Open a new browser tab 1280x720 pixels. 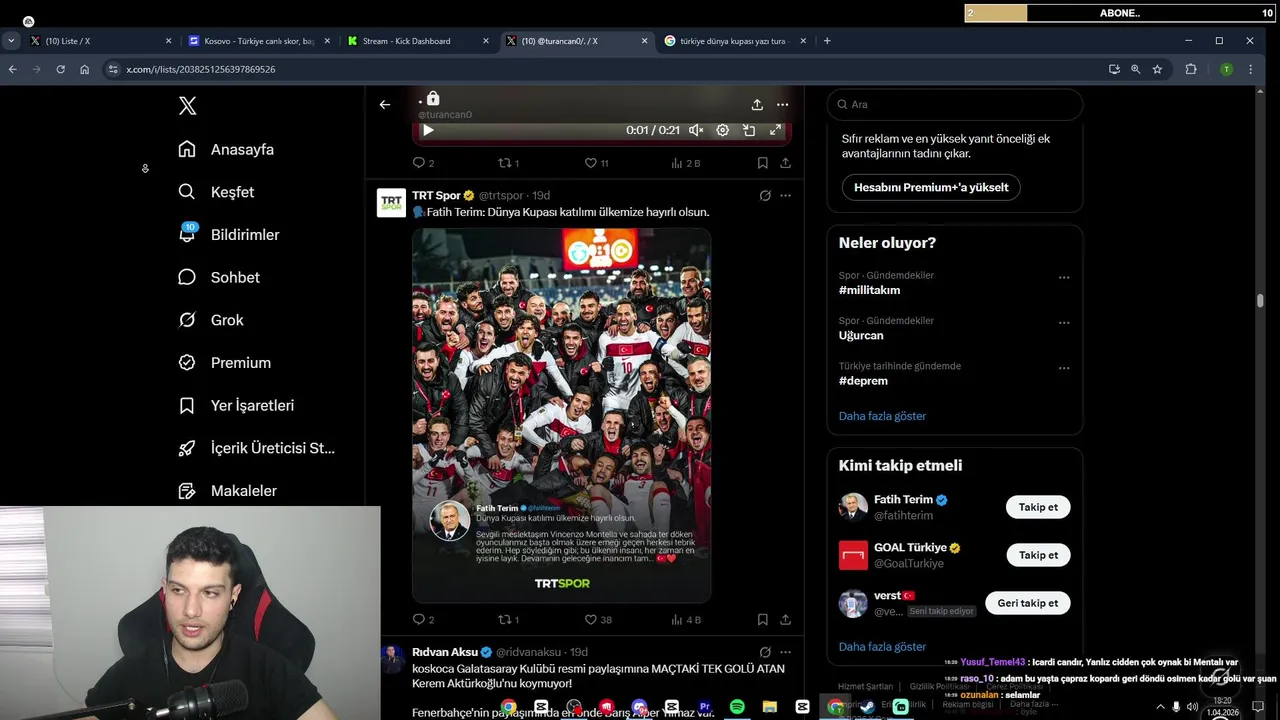tap(827, 41)
